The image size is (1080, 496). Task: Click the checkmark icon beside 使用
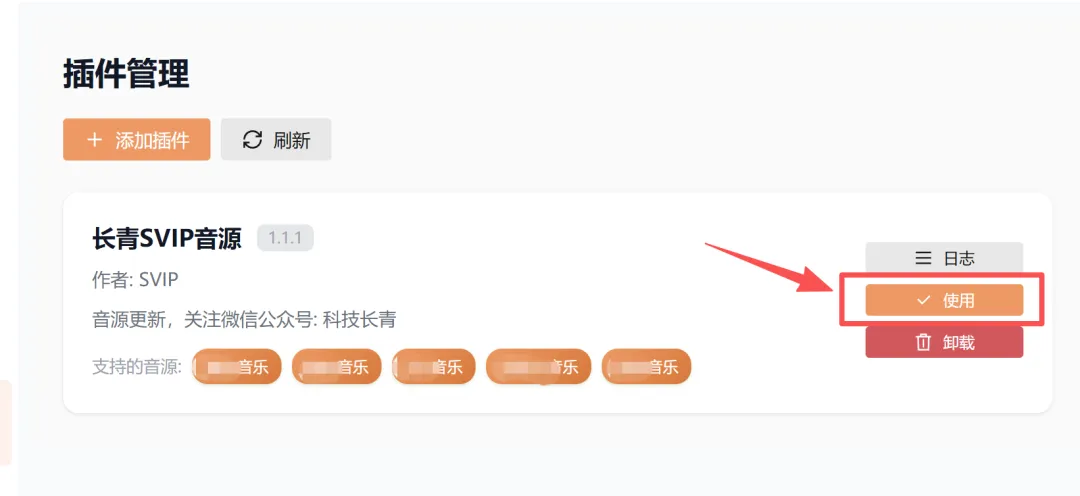click(x=923, y=300)
